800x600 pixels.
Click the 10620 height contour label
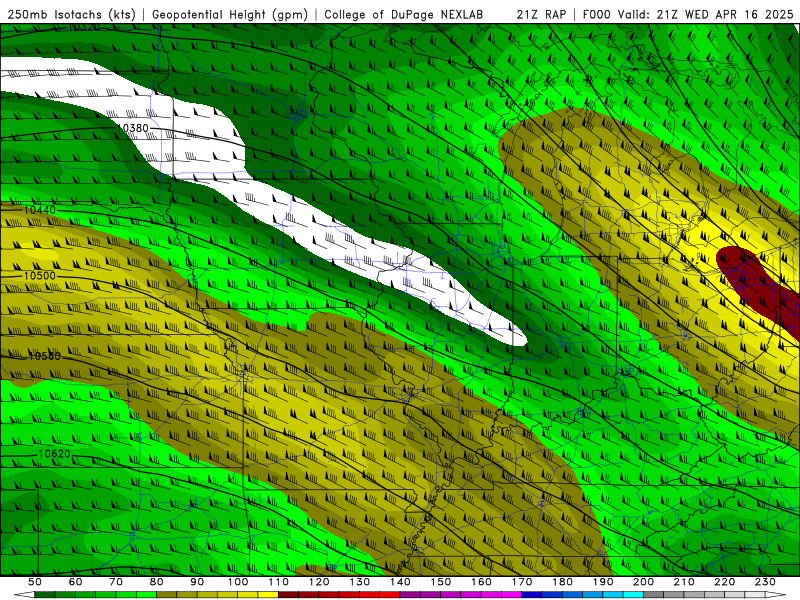(x=54, y=454)
